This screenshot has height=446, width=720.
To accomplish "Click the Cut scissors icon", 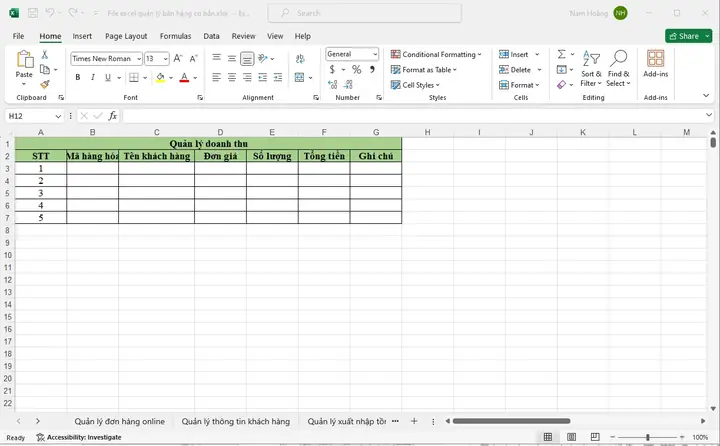I will [45, 55].
